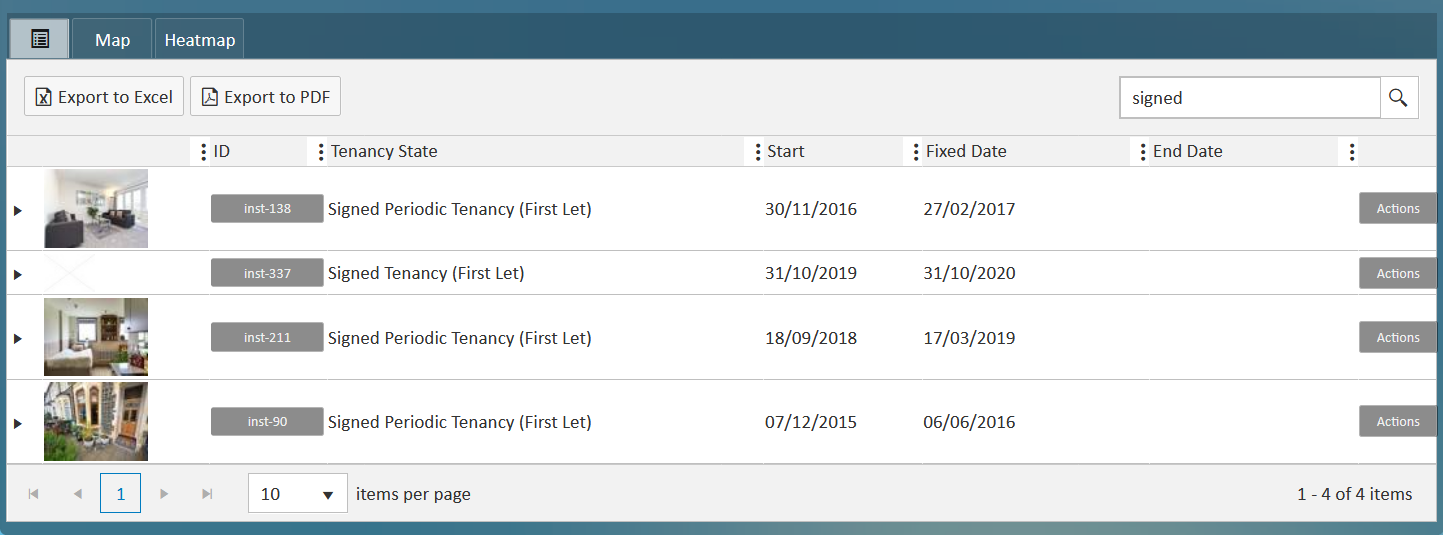1443x535 pixels.
Task: Open the ID column menu dots
Action: (204, 152)
